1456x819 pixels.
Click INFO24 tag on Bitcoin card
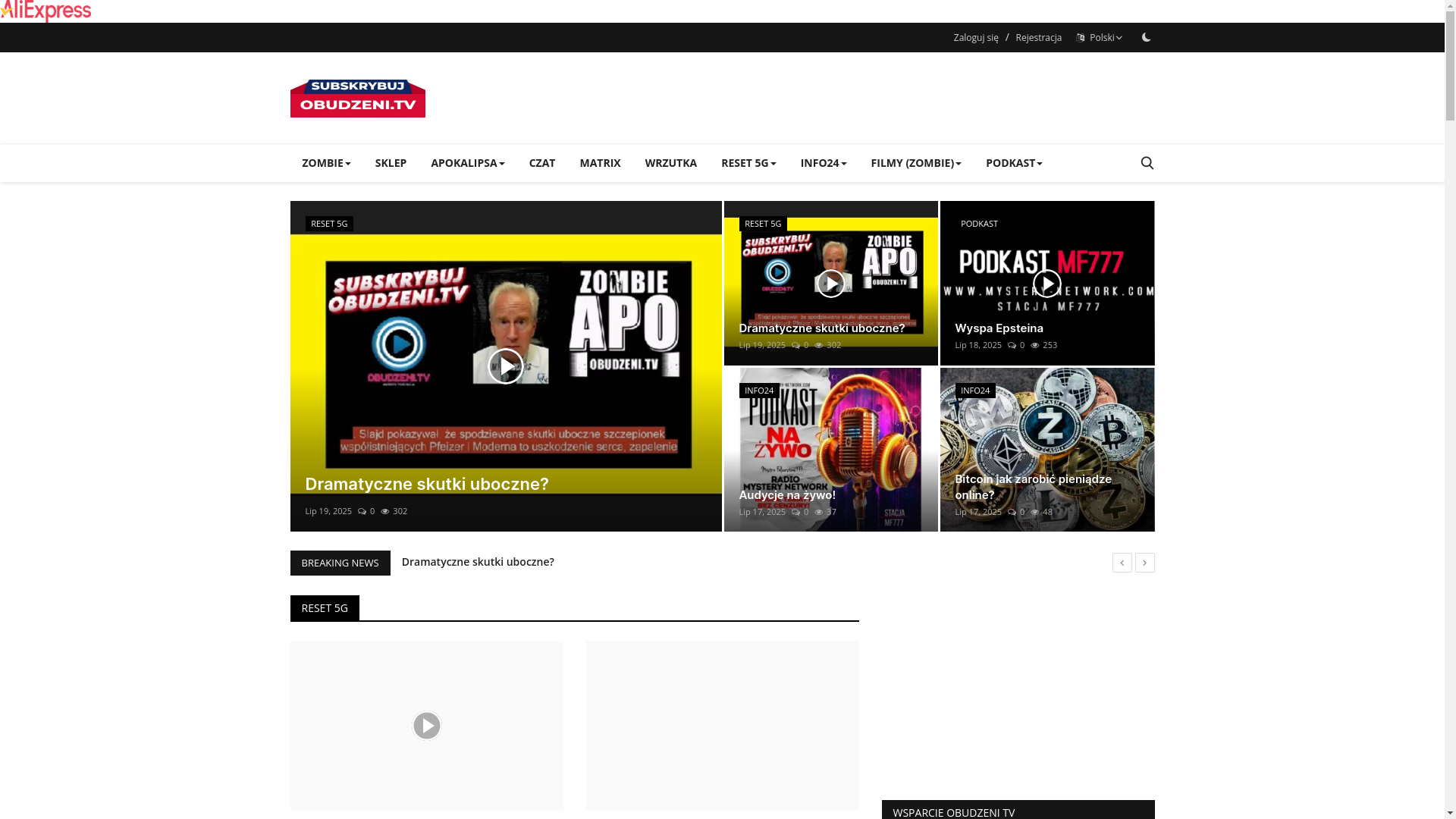tap(975, 391)
